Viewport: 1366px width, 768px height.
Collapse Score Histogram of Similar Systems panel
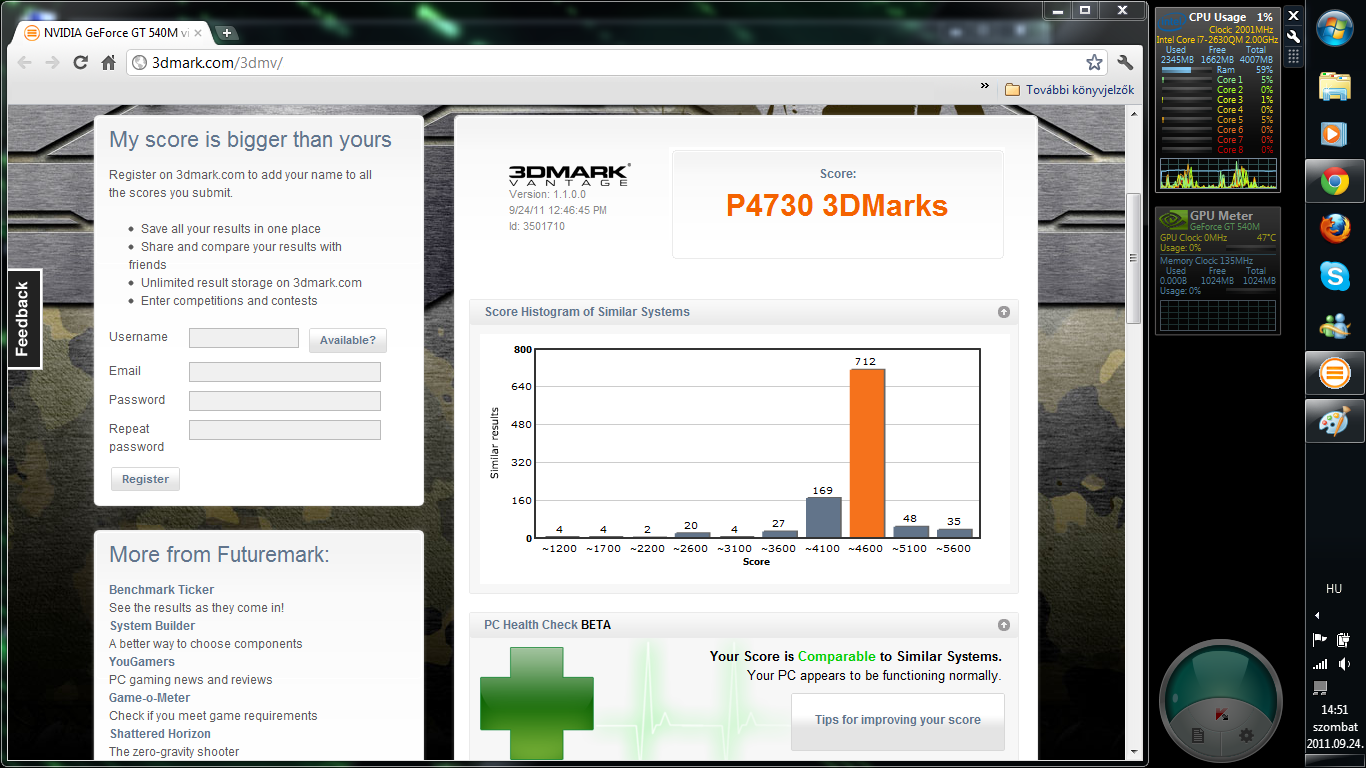pos(1003,312)
